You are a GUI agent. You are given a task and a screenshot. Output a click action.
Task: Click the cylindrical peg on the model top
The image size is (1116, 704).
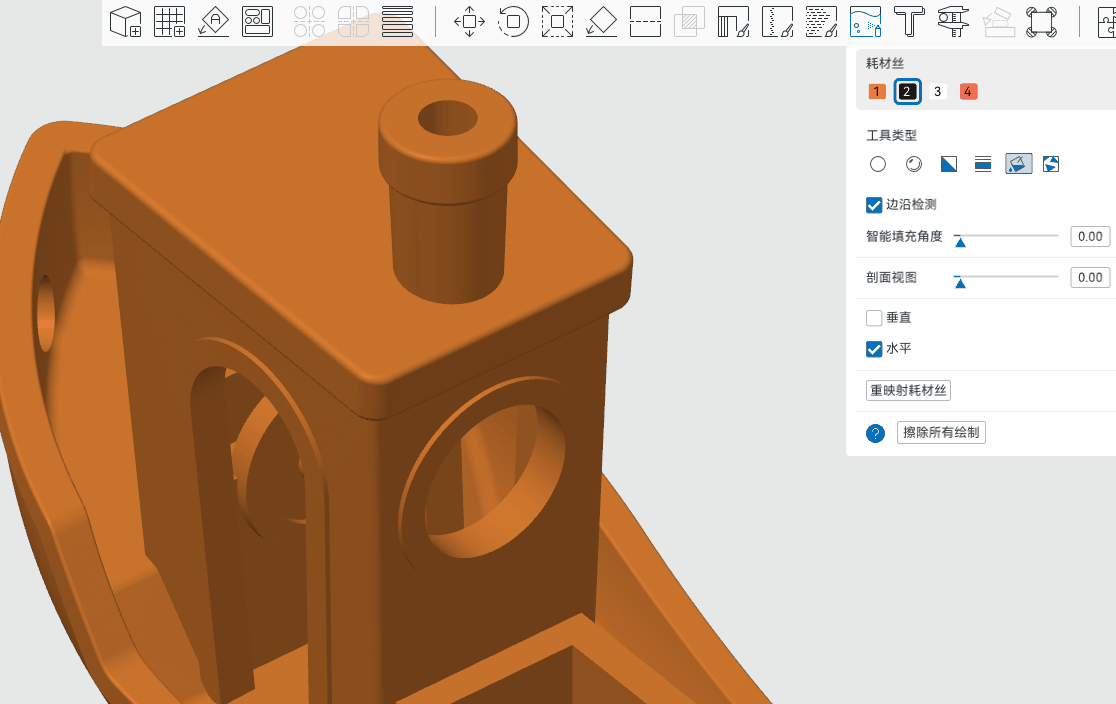(448, 192)
